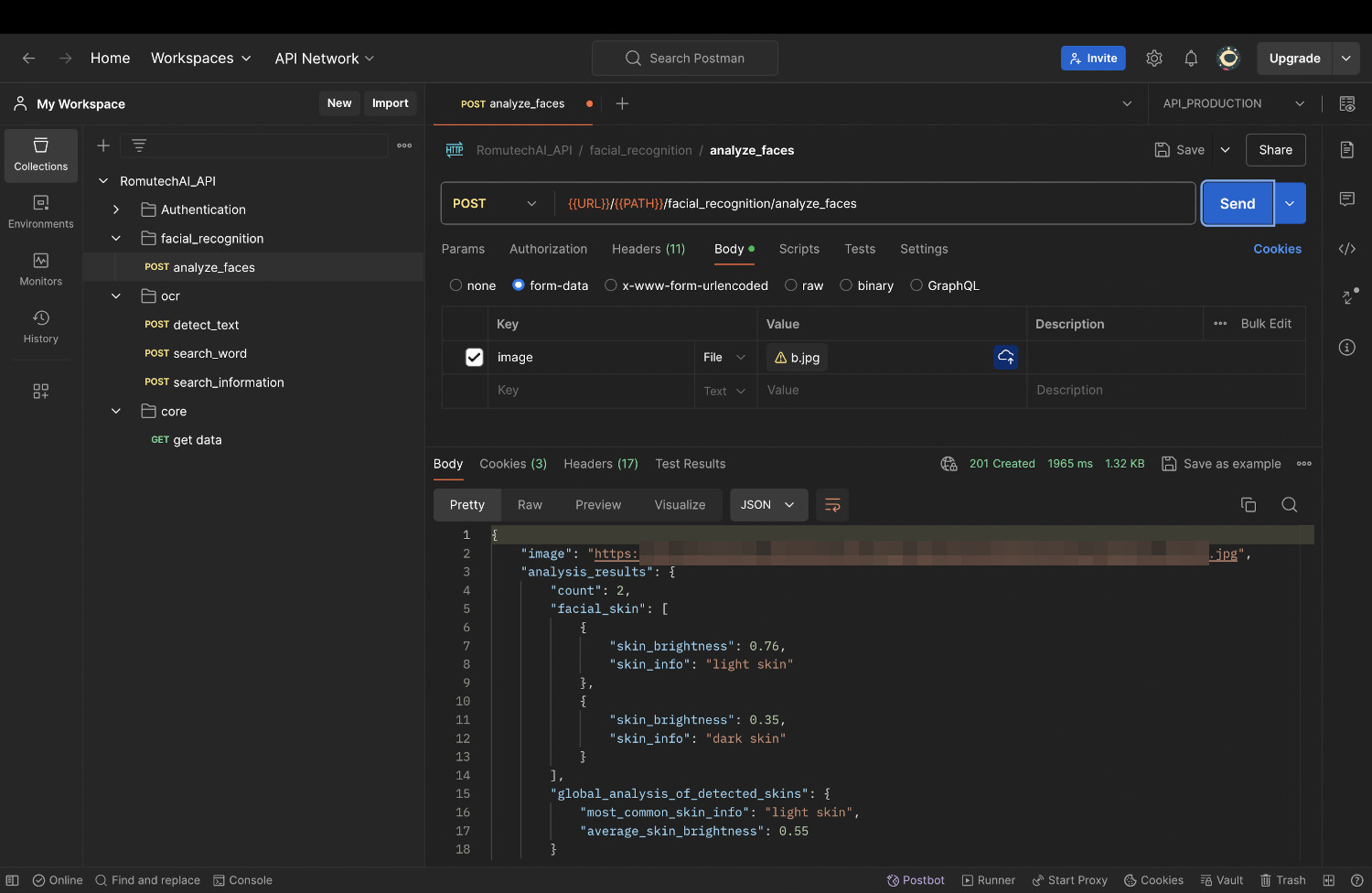Viewport: 1372px width, 893px height.
Task: Open the POST method dropdown
Action: (x=496, y=204)
